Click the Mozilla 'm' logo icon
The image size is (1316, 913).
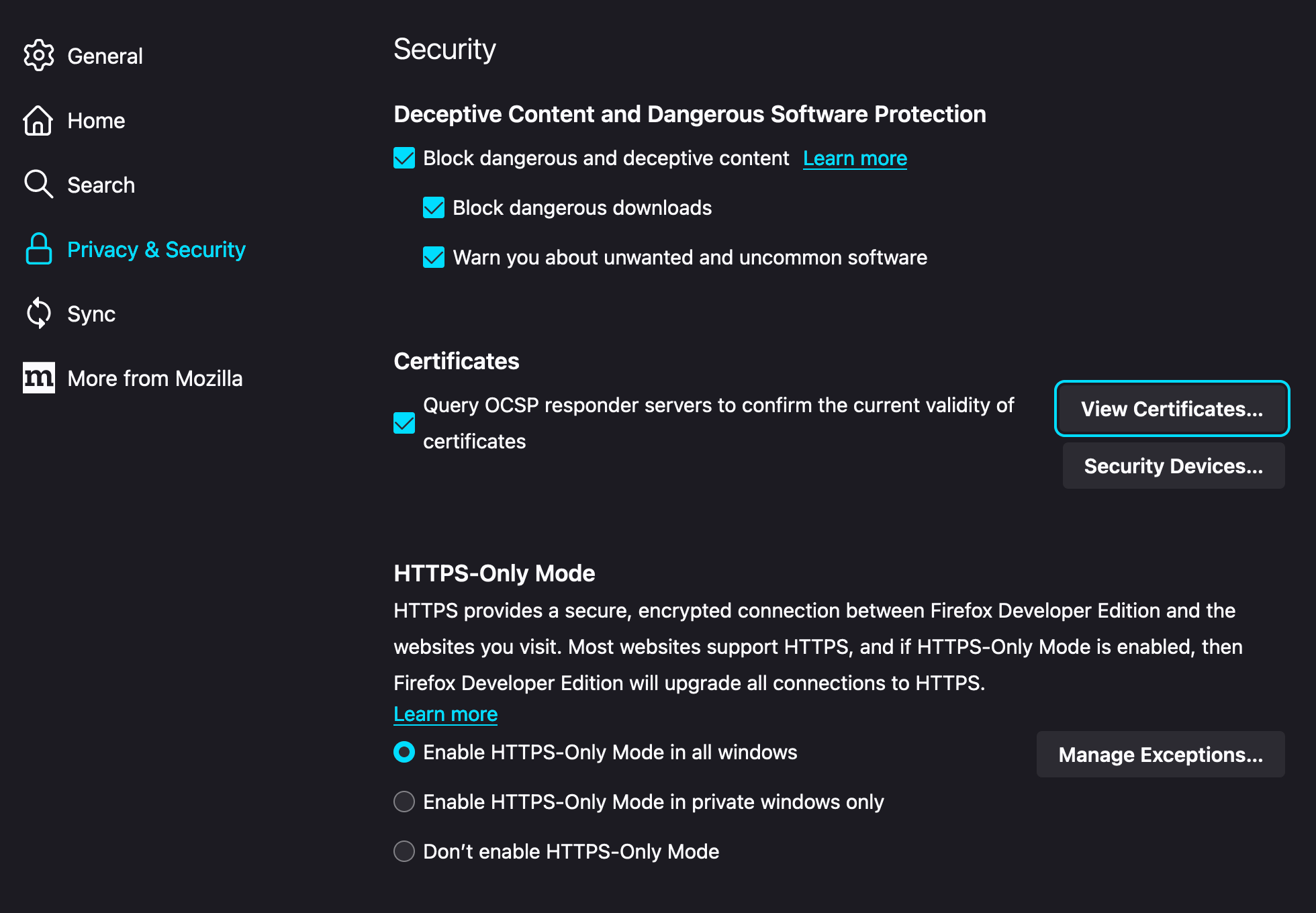click(38, 378)
